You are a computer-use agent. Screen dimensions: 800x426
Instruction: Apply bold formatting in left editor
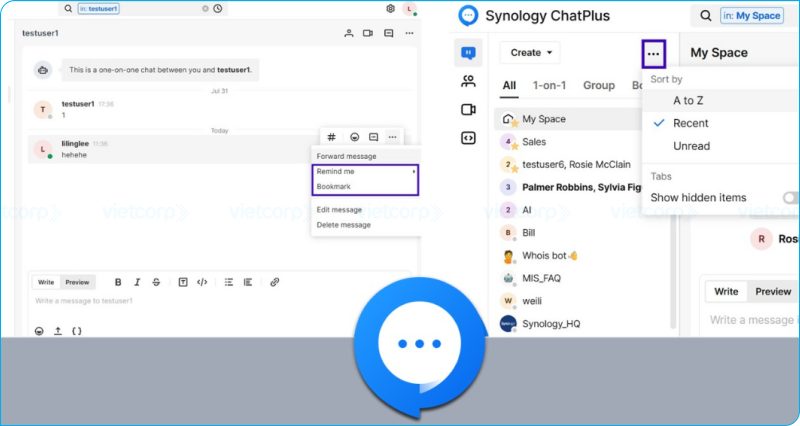point(118,282)
